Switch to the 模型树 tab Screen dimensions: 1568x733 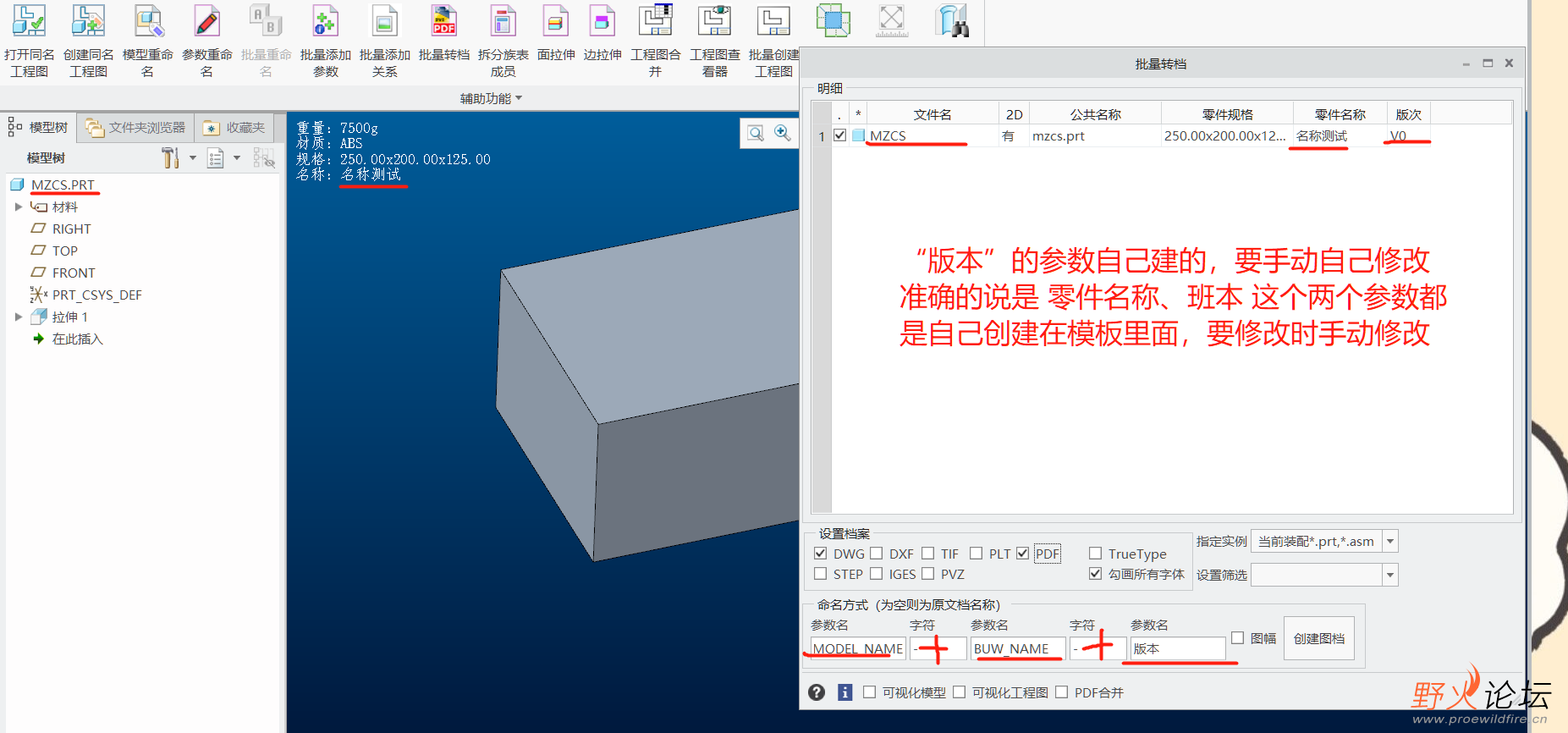(x=39, y=128)
